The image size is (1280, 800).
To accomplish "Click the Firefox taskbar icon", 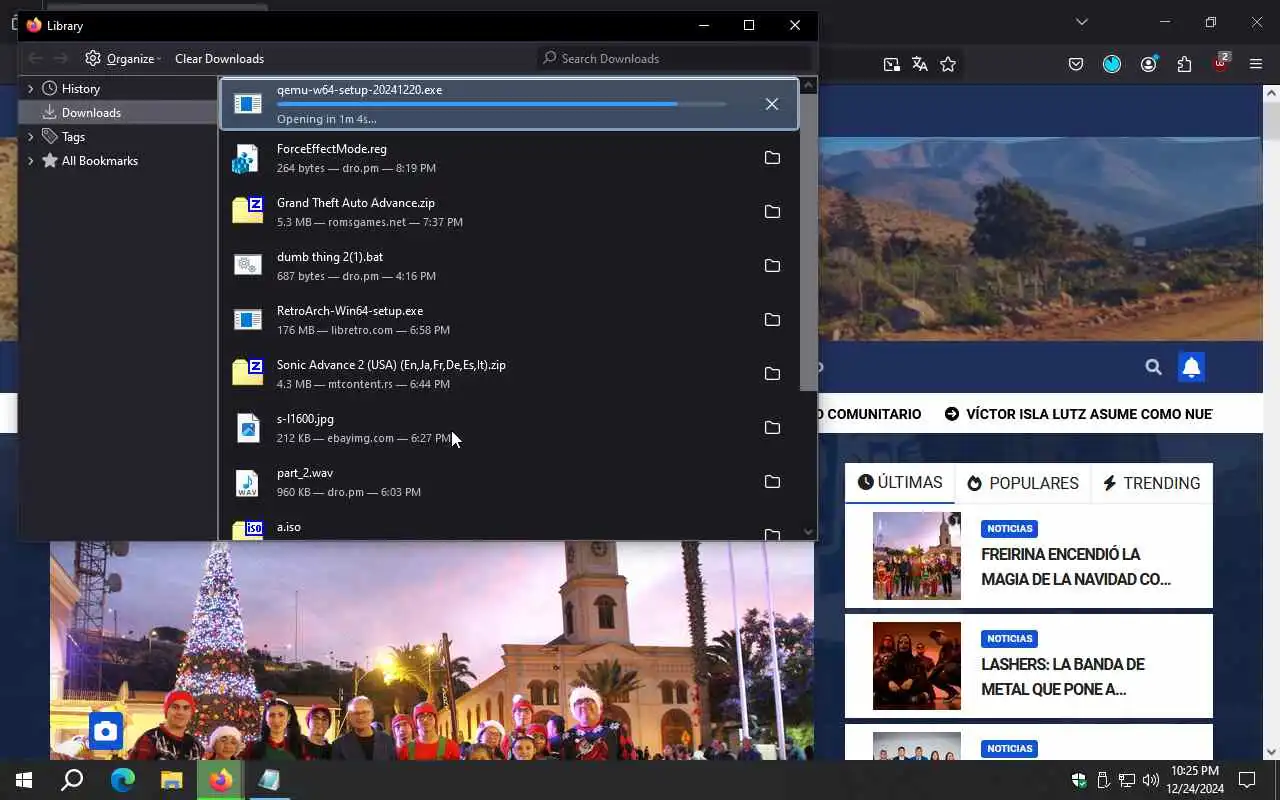I will [221, 780].
